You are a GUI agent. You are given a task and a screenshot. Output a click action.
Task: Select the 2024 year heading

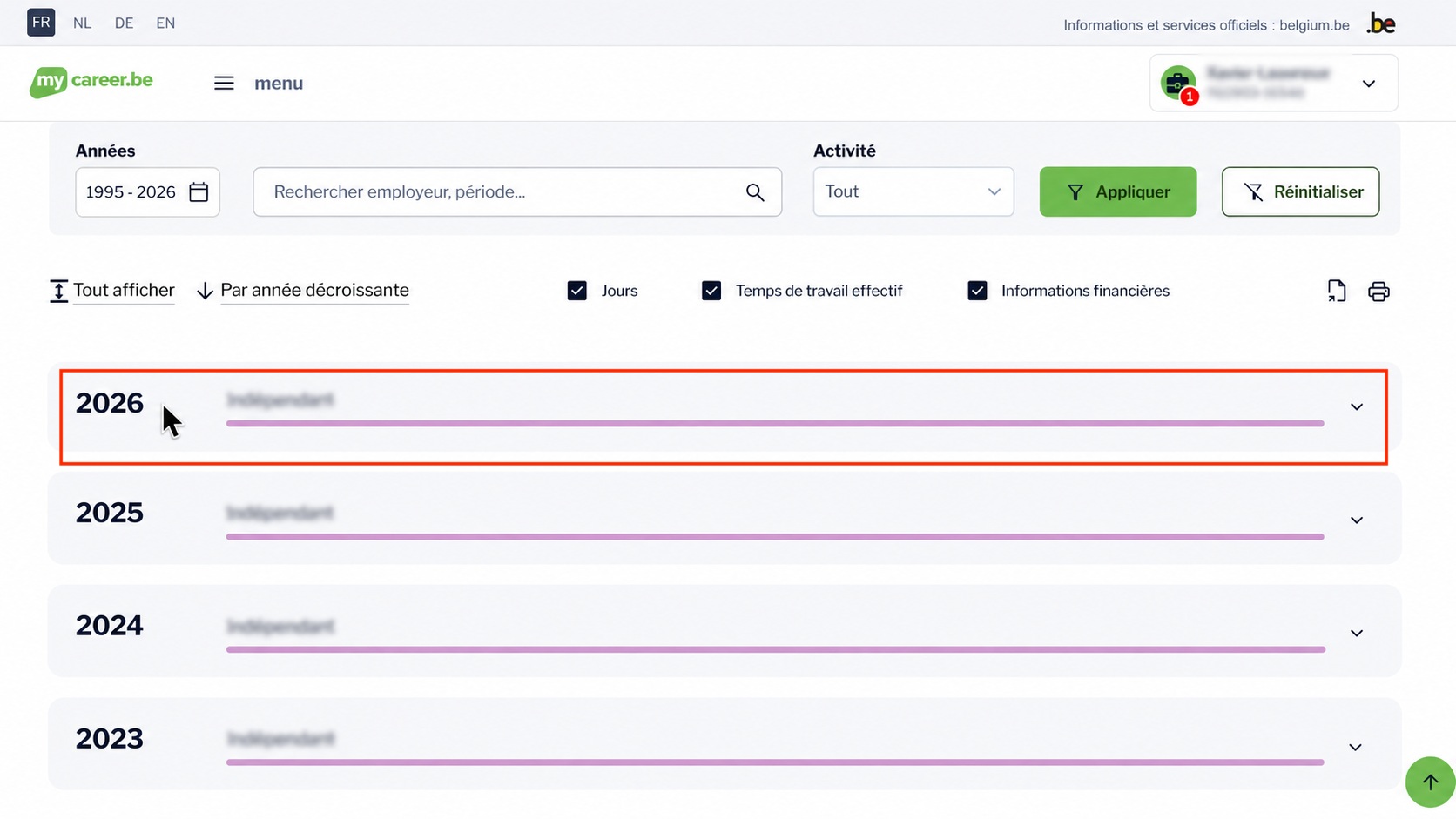tap(109, 626)
